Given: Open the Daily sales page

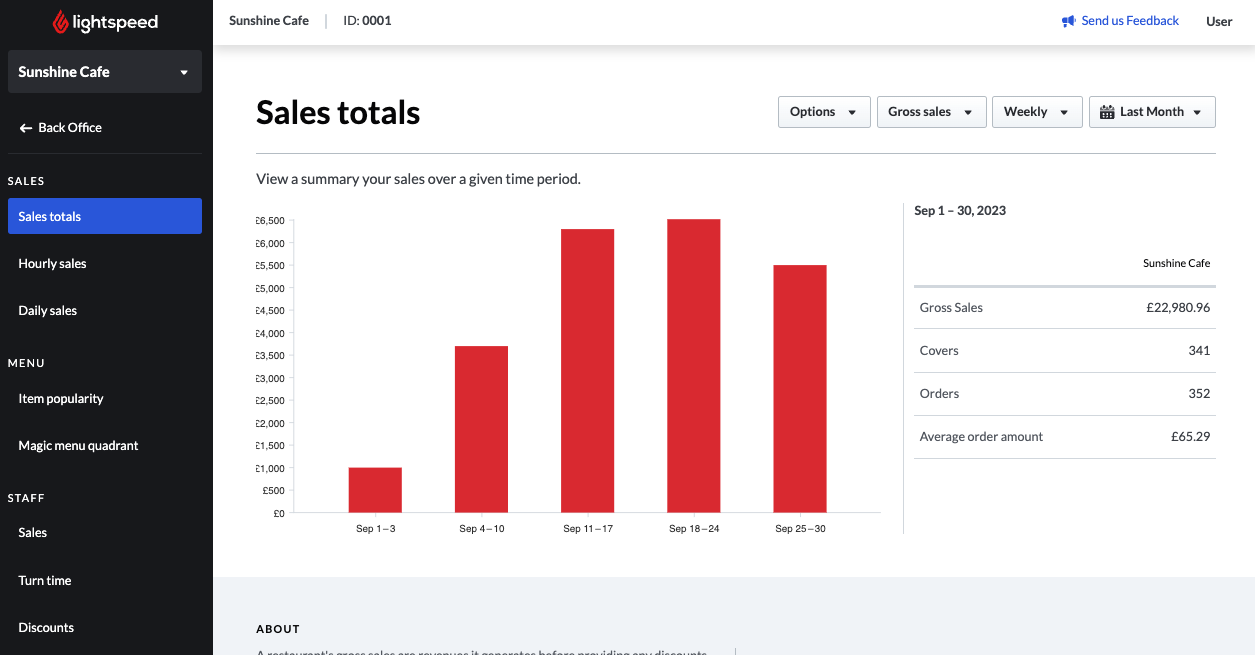Looking at the screenshot, I should click(105, 311).
